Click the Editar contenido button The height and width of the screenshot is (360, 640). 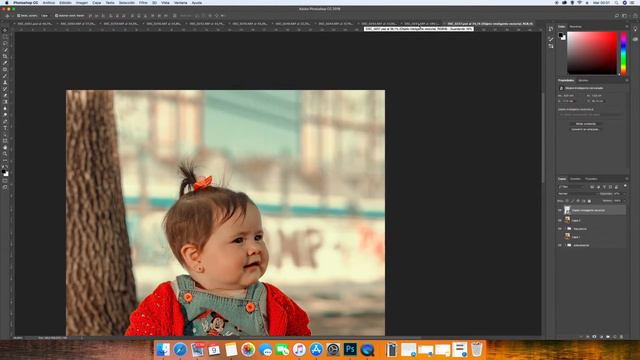tap(586, 124)
